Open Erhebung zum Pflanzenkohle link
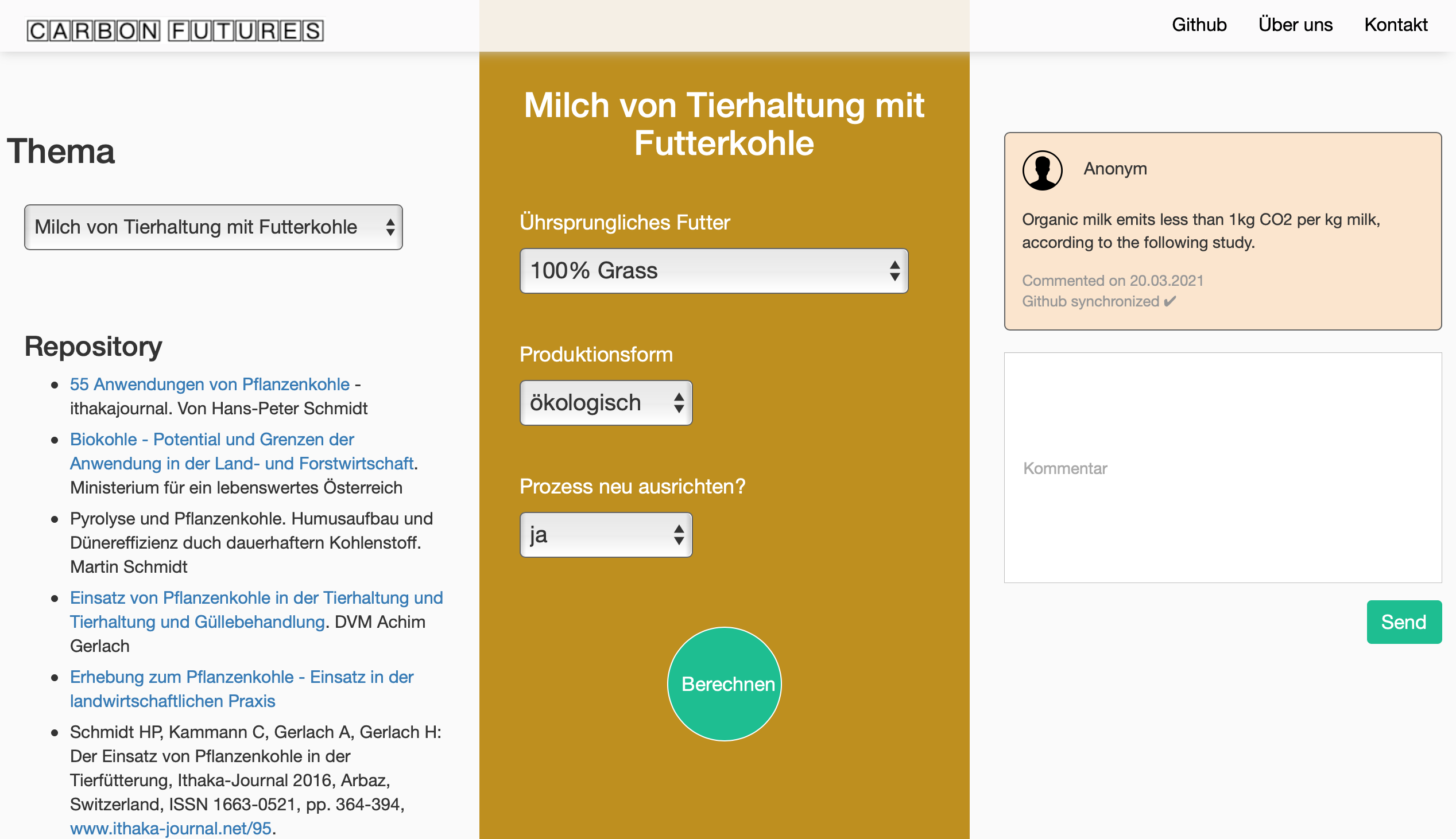 242,677
